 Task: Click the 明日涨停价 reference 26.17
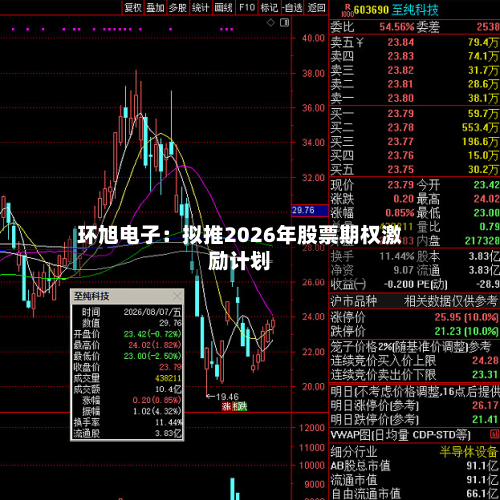(x=485, y=405)
